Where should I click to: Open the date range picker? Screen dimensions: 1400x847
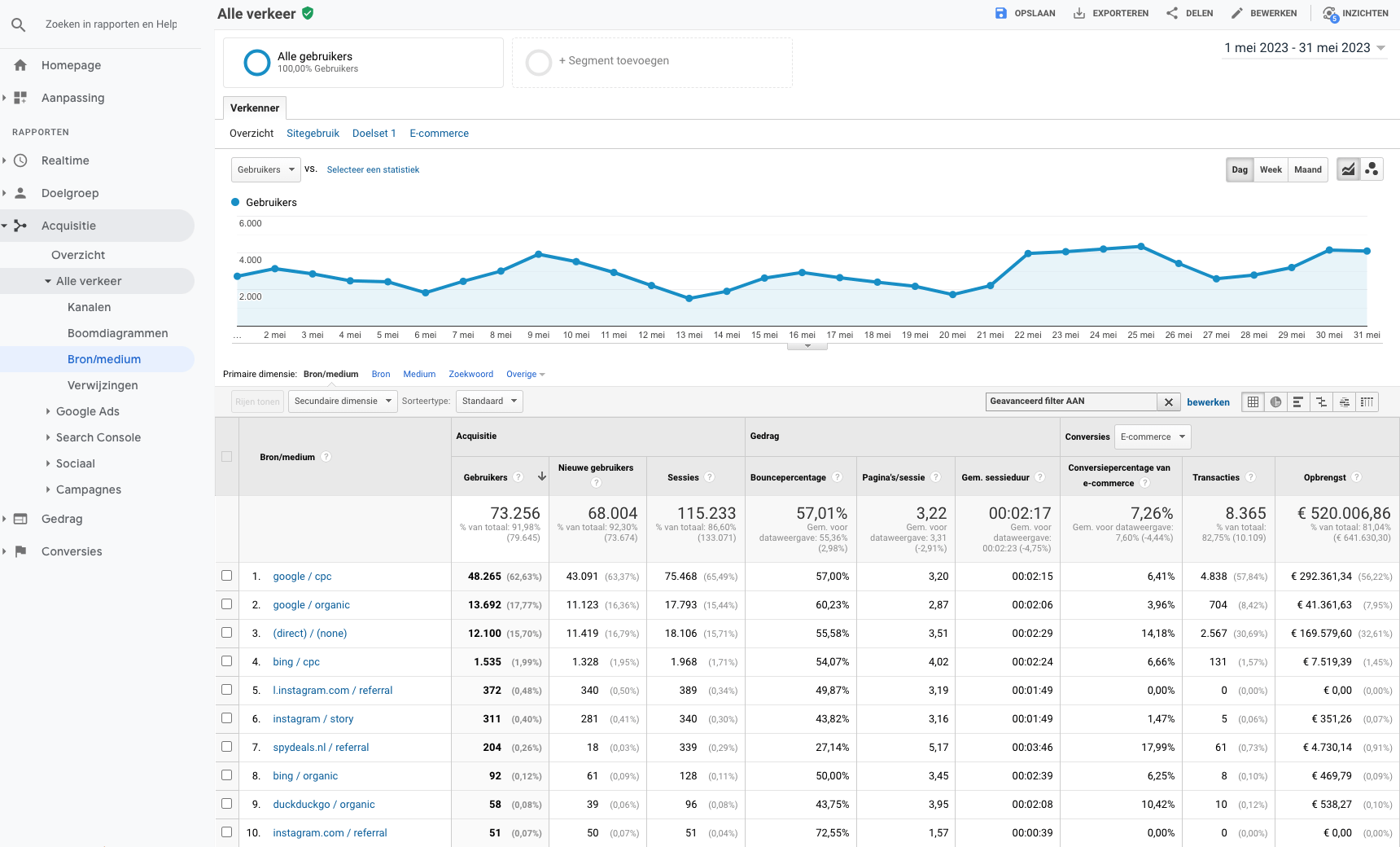pos(1304,48)
